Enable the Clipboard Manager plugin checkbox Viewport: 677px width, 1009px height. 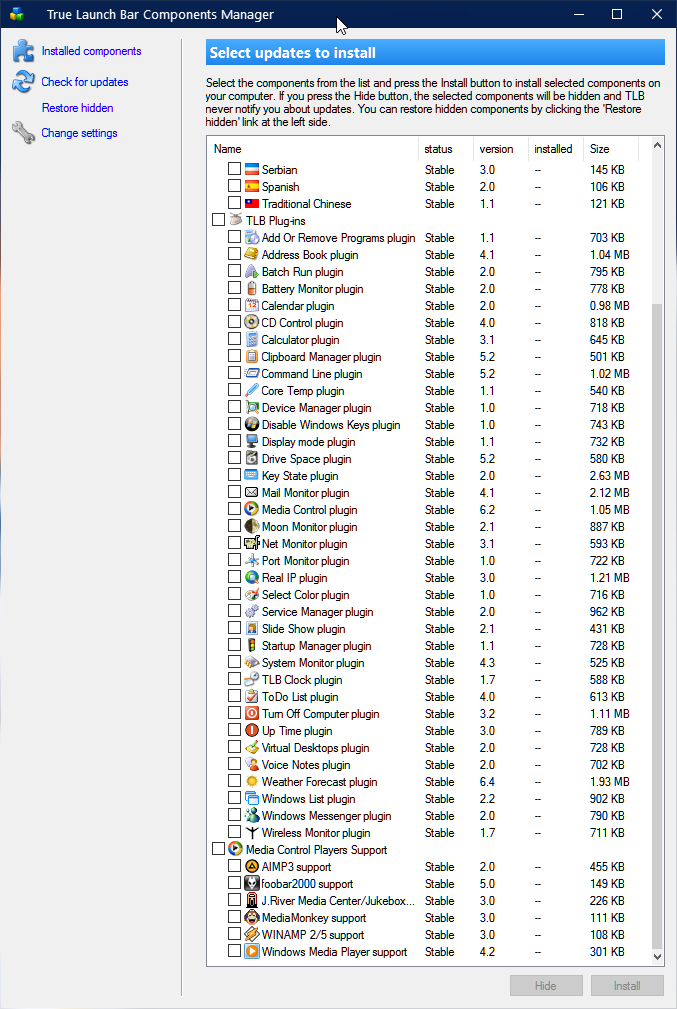coord(234,357)
